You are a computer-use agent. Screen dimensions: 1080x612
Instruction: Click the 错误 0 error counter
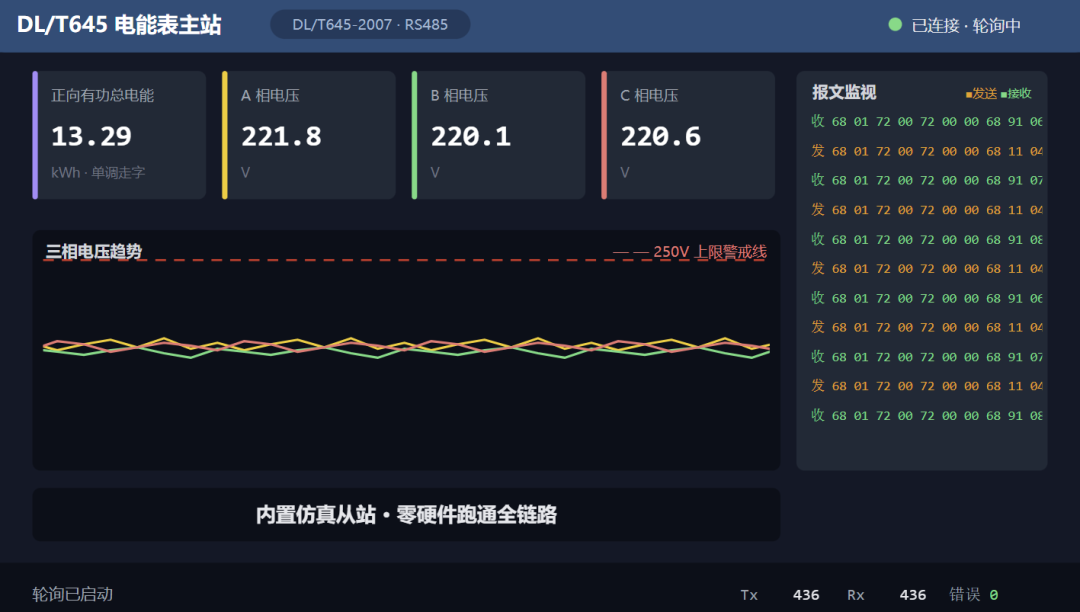(x=973, y=594)
